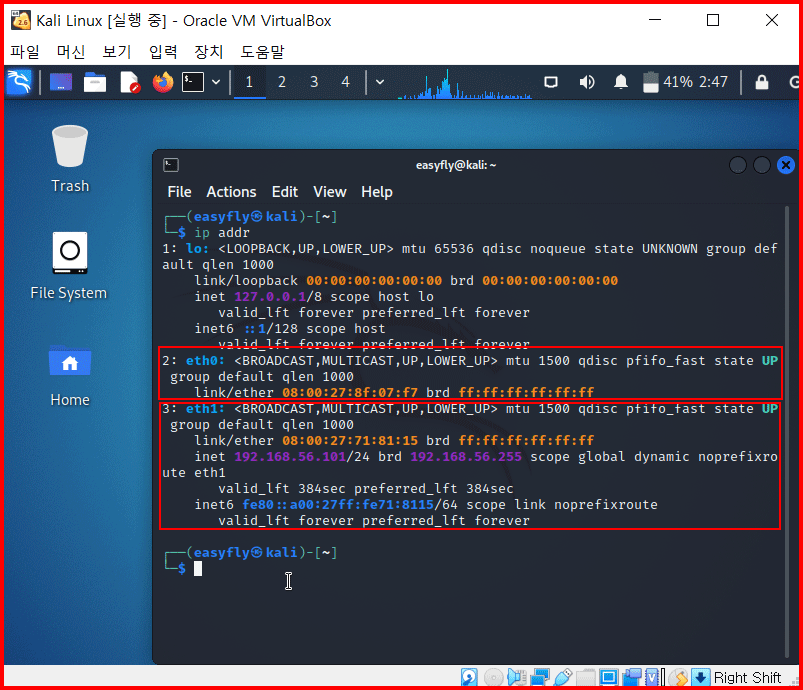
Task: Open the notifications bell icon
Action: pyautogui.click(x=621, y=82)
